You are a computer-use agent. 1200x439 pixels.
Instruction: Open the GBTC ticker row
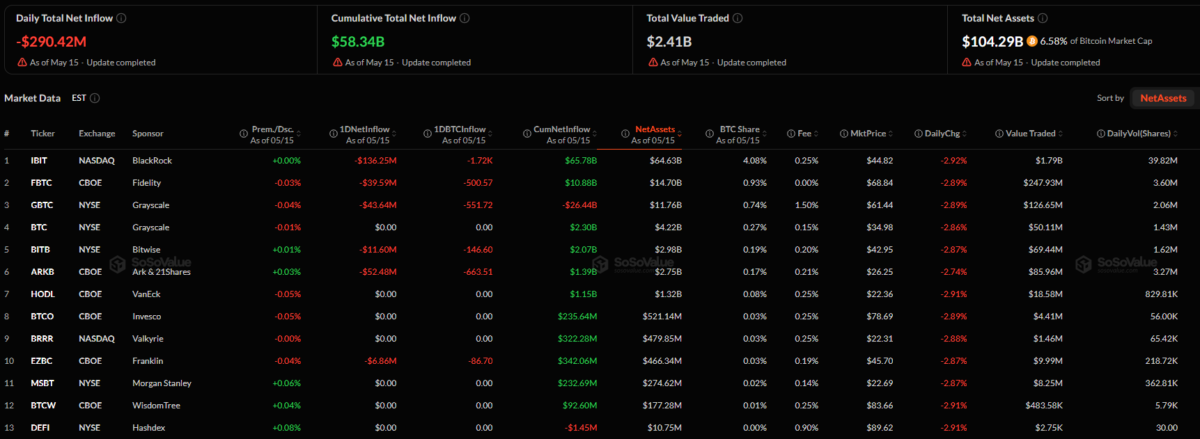coord(600,205)
